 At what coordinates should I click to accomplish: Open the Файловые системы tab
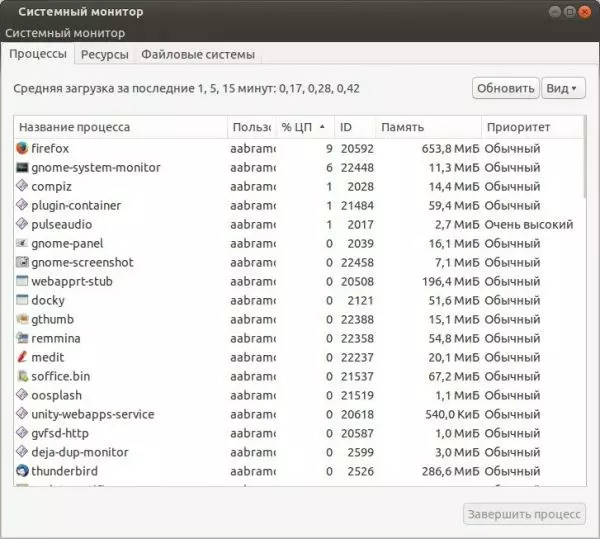click(x=197, y=54)
